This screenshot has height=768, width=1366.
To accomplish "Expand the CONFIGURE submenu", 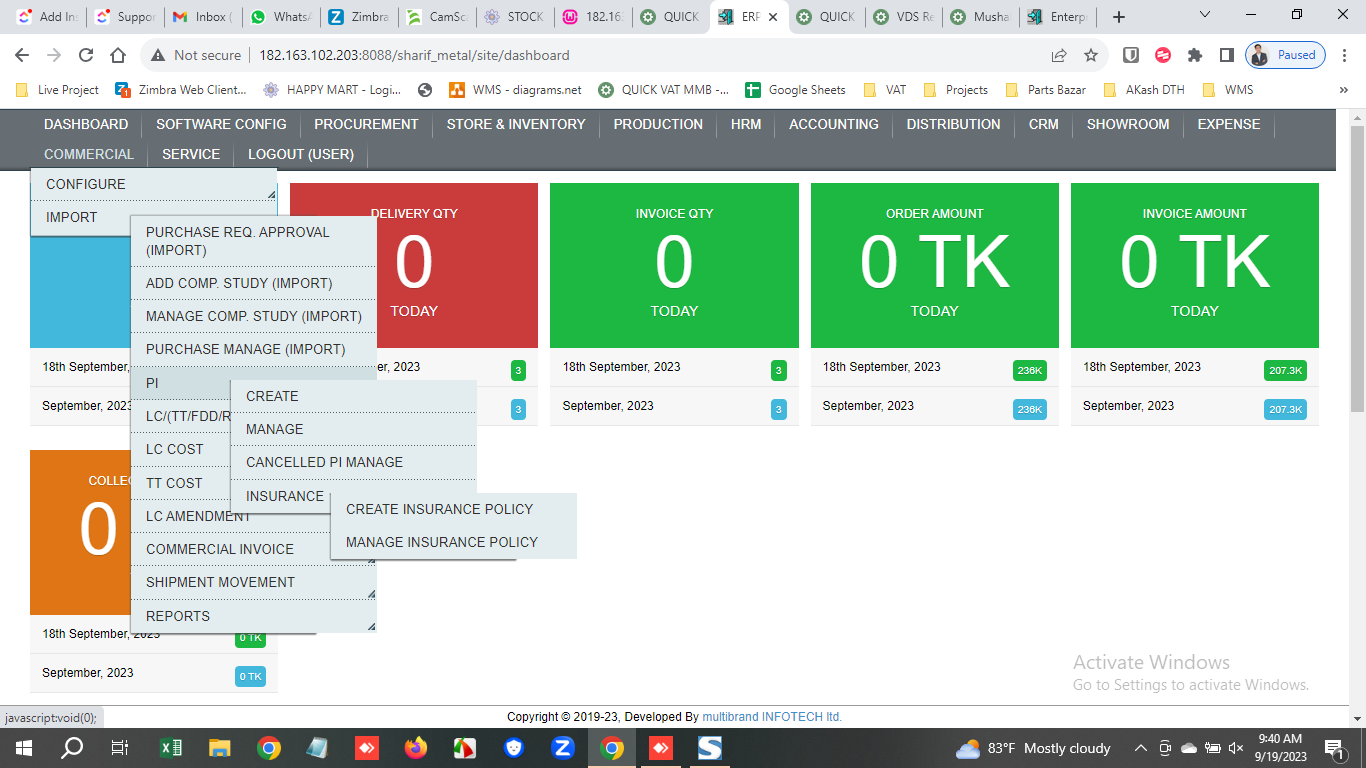I will pos(154,184).
